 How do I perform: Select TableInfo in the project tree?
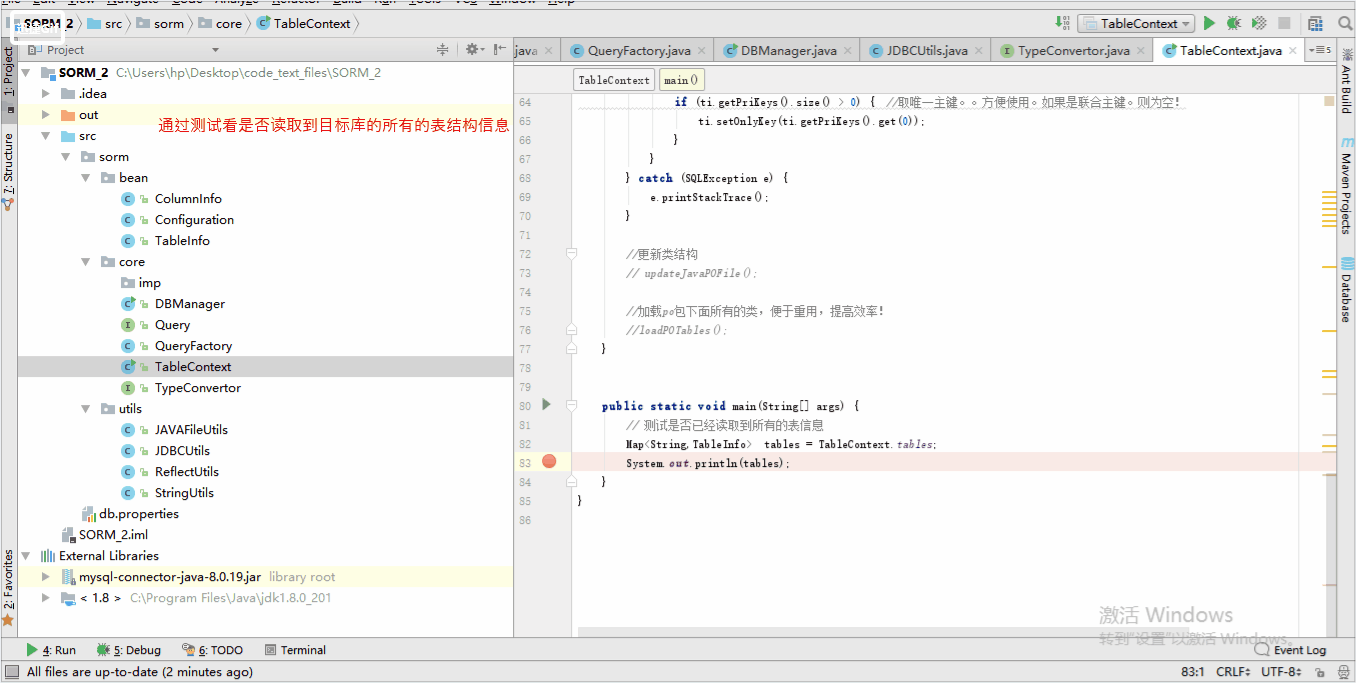click(x=182, y=241)
